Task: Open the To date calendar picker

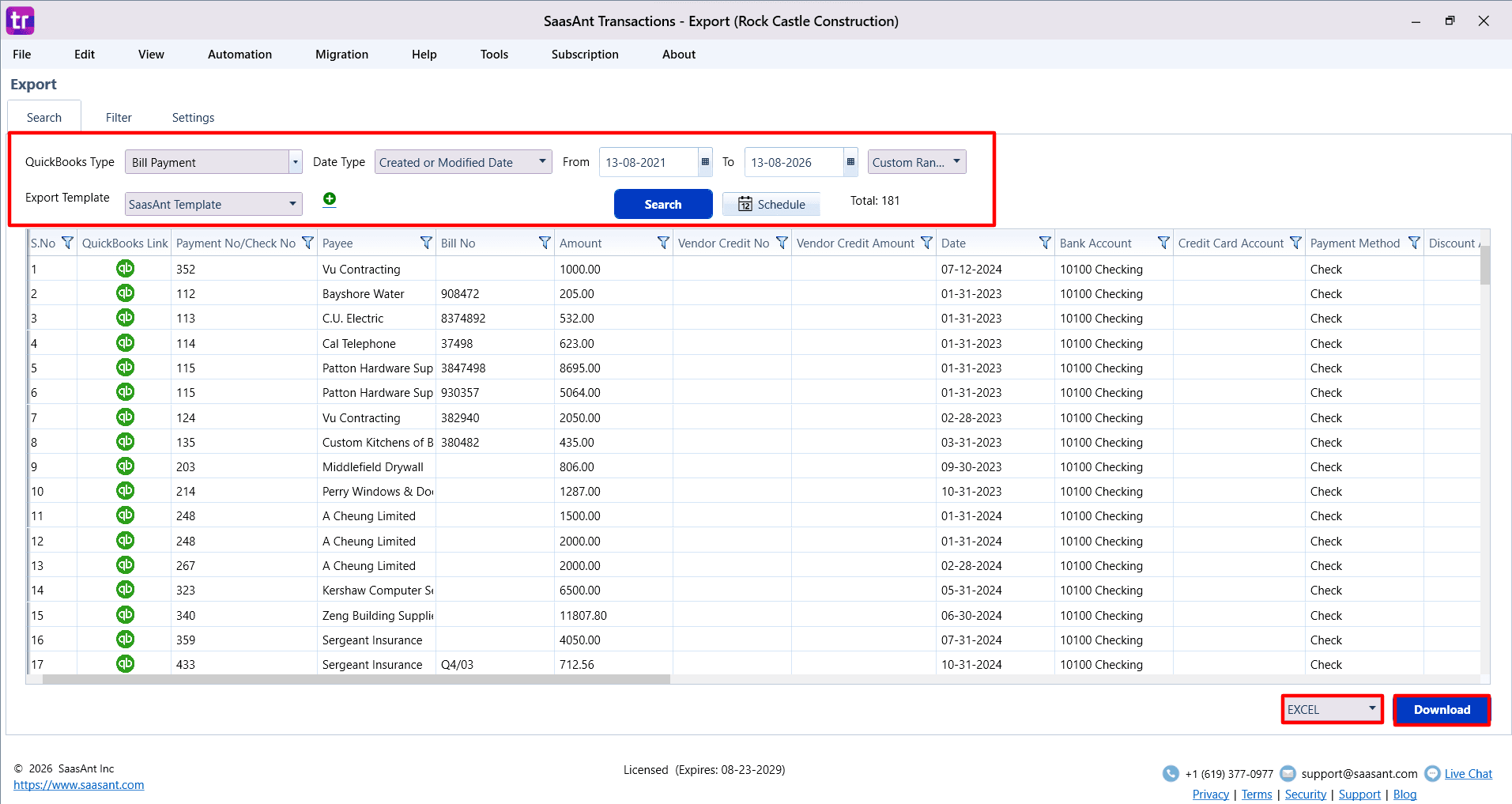Action: [x=850, y=162]
